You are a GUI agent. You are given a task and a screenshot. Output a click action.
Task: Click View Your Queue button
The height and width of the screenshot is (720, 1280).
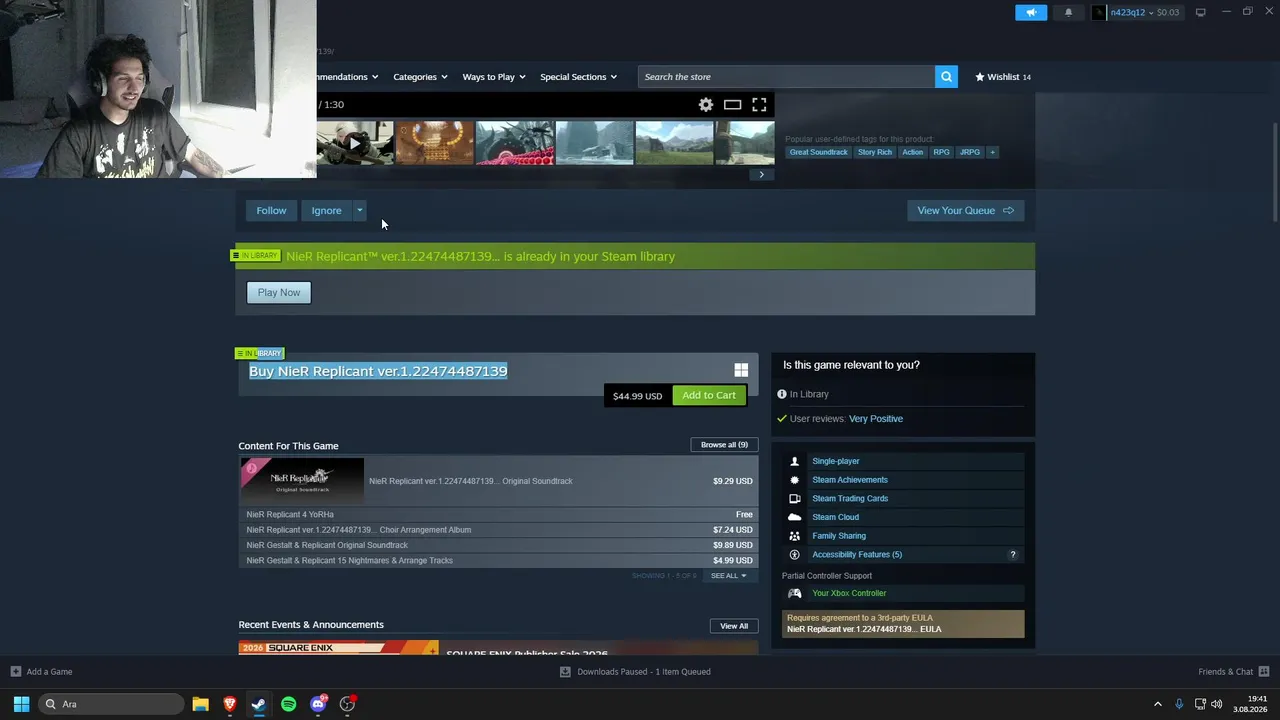[x=966, y=210]
